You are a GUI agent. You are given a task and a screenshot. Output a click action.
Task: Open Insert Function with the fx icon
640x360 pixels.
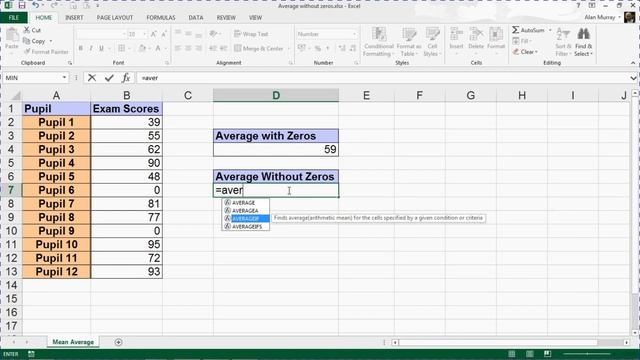[126, 78]
